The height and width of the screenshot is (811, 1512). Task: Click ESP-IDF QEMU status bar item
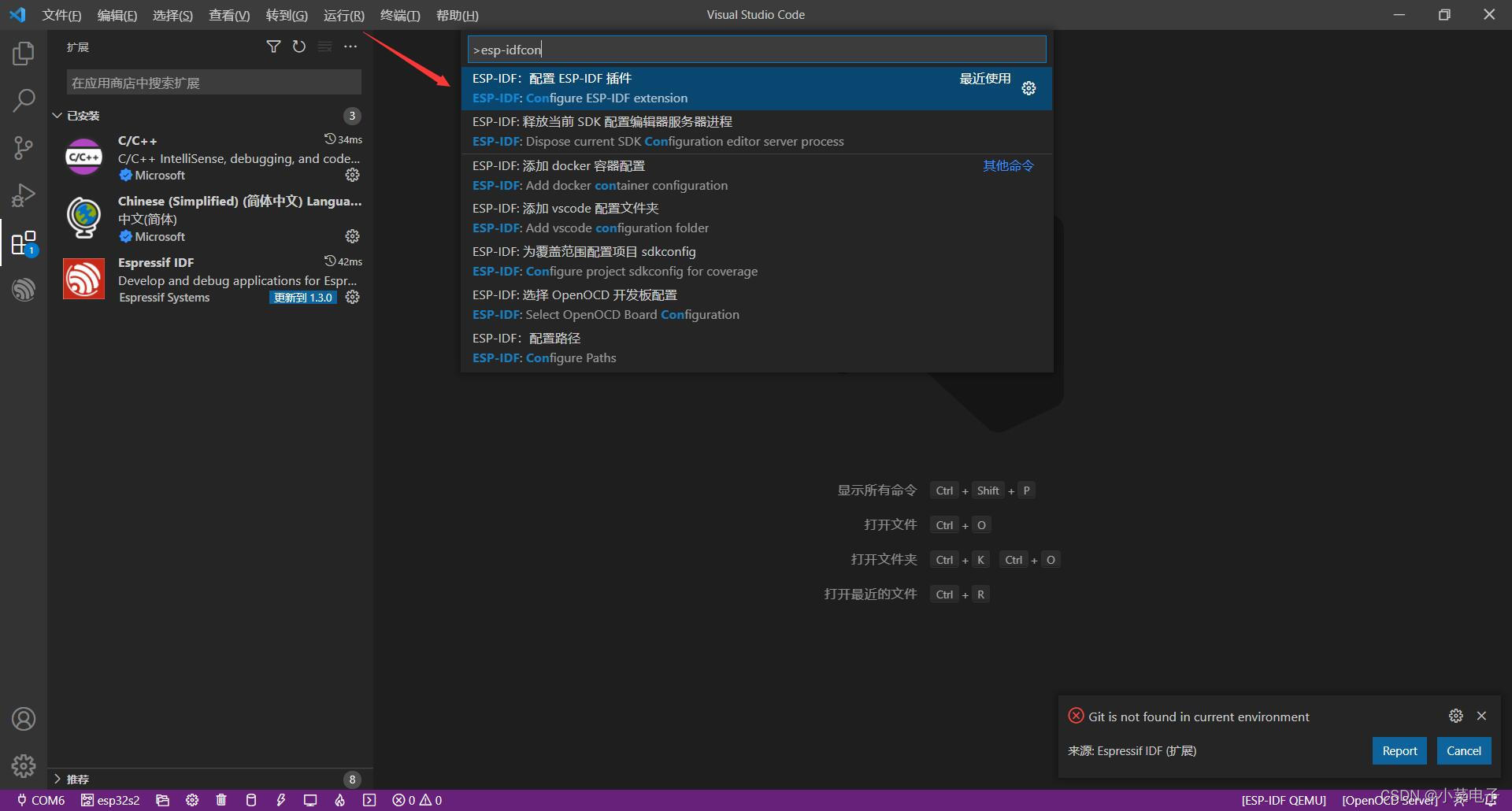coord(1284,800)
